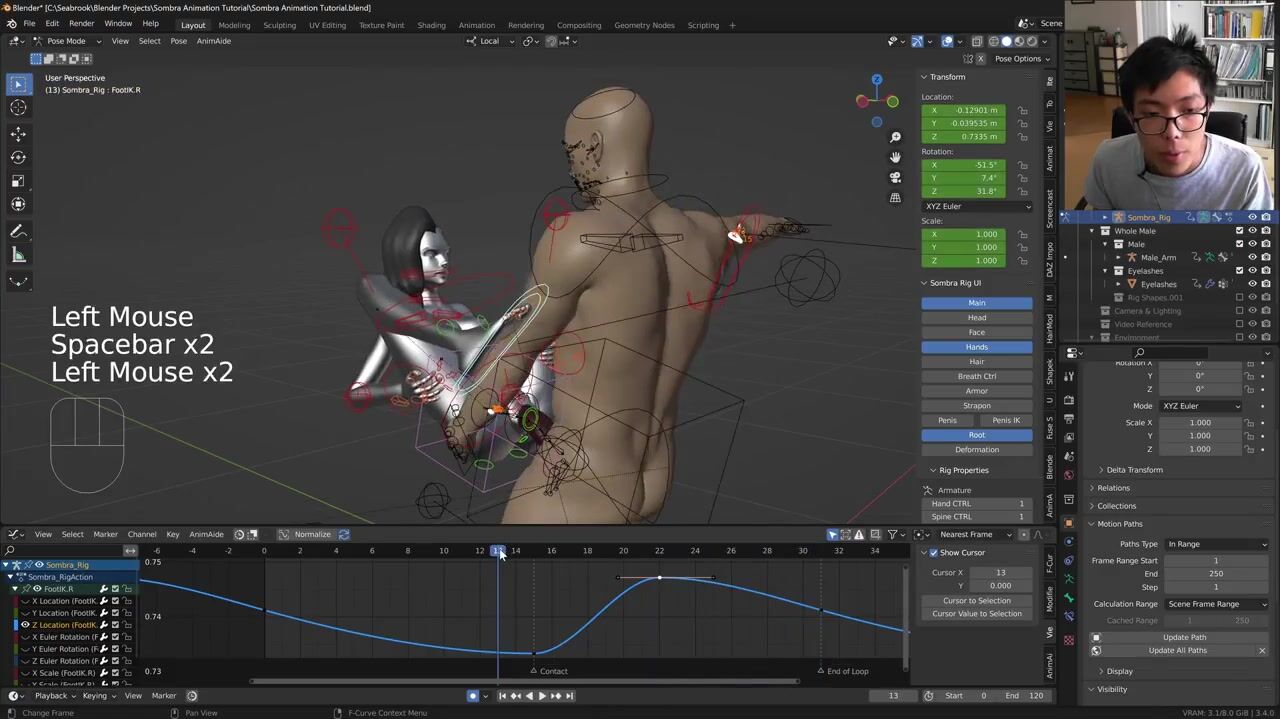This screenshot has height=719, width=1280.
Task: Open the Paths Type In Range dropdown
Action: click(1216, 544)
